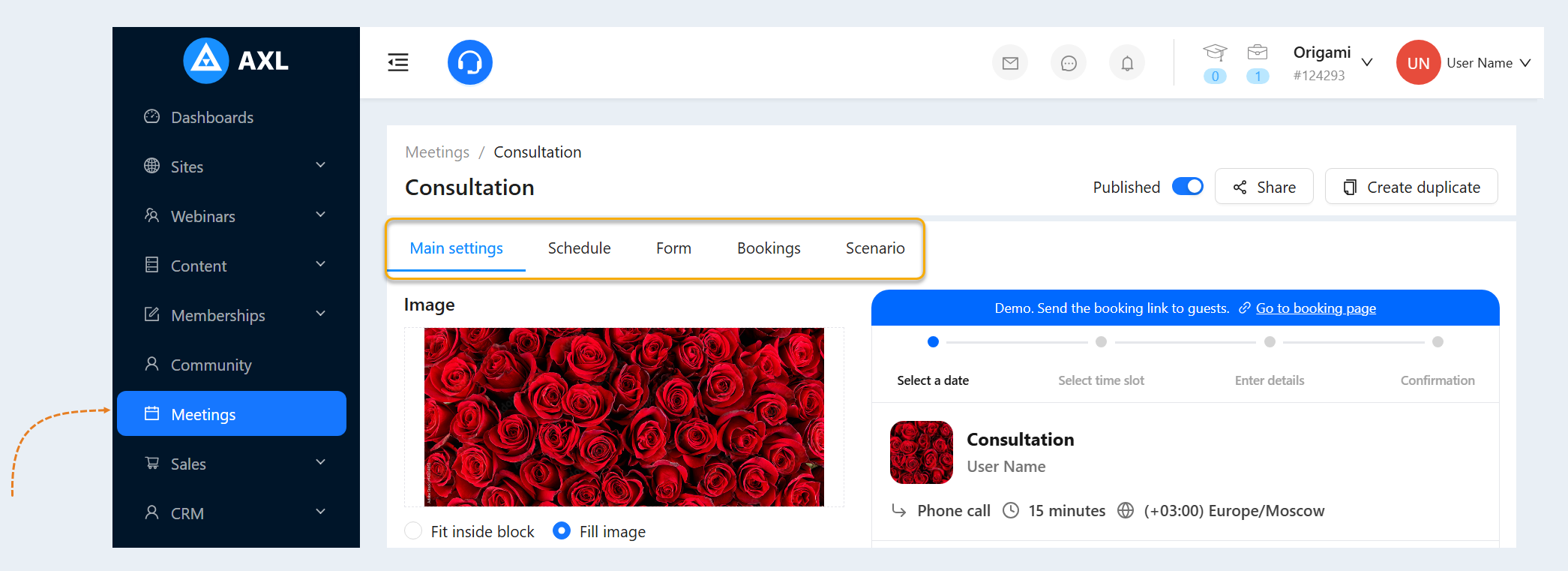1568x571 pixels.
Task: Click the Create duplicate button
Action: tap(1411, 186)
